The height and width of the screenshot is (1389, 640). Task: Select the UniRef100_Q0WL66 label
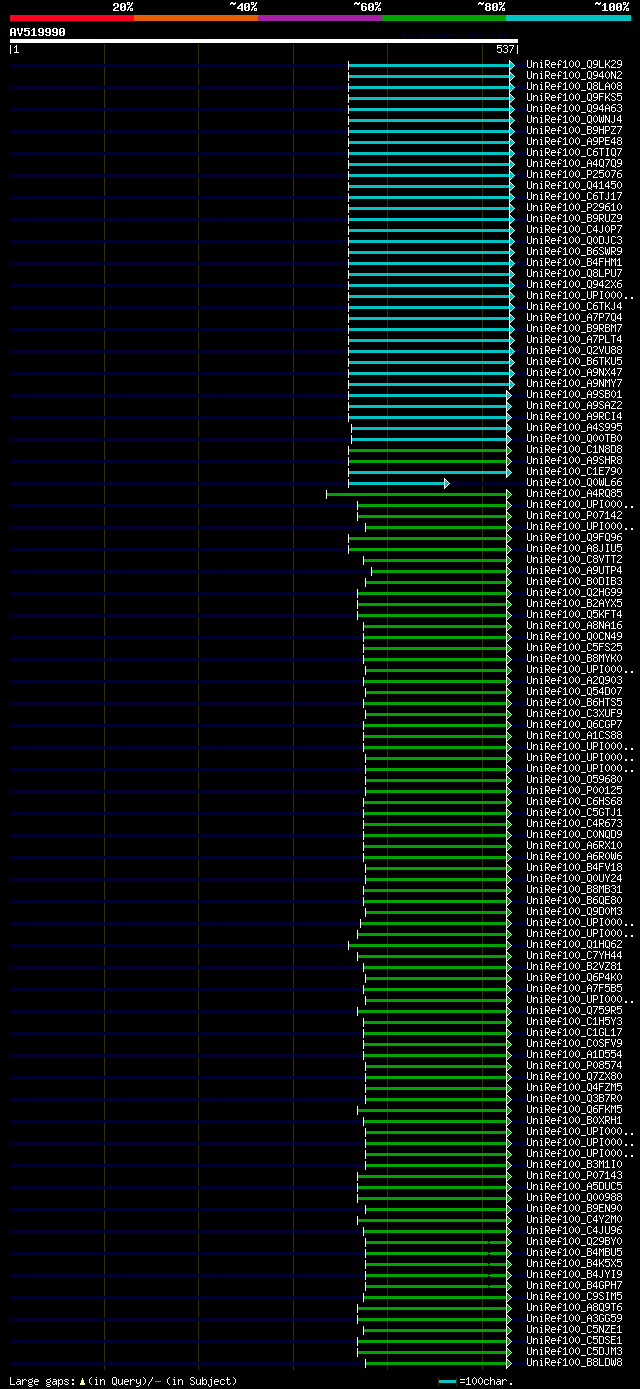pos(574,482)
